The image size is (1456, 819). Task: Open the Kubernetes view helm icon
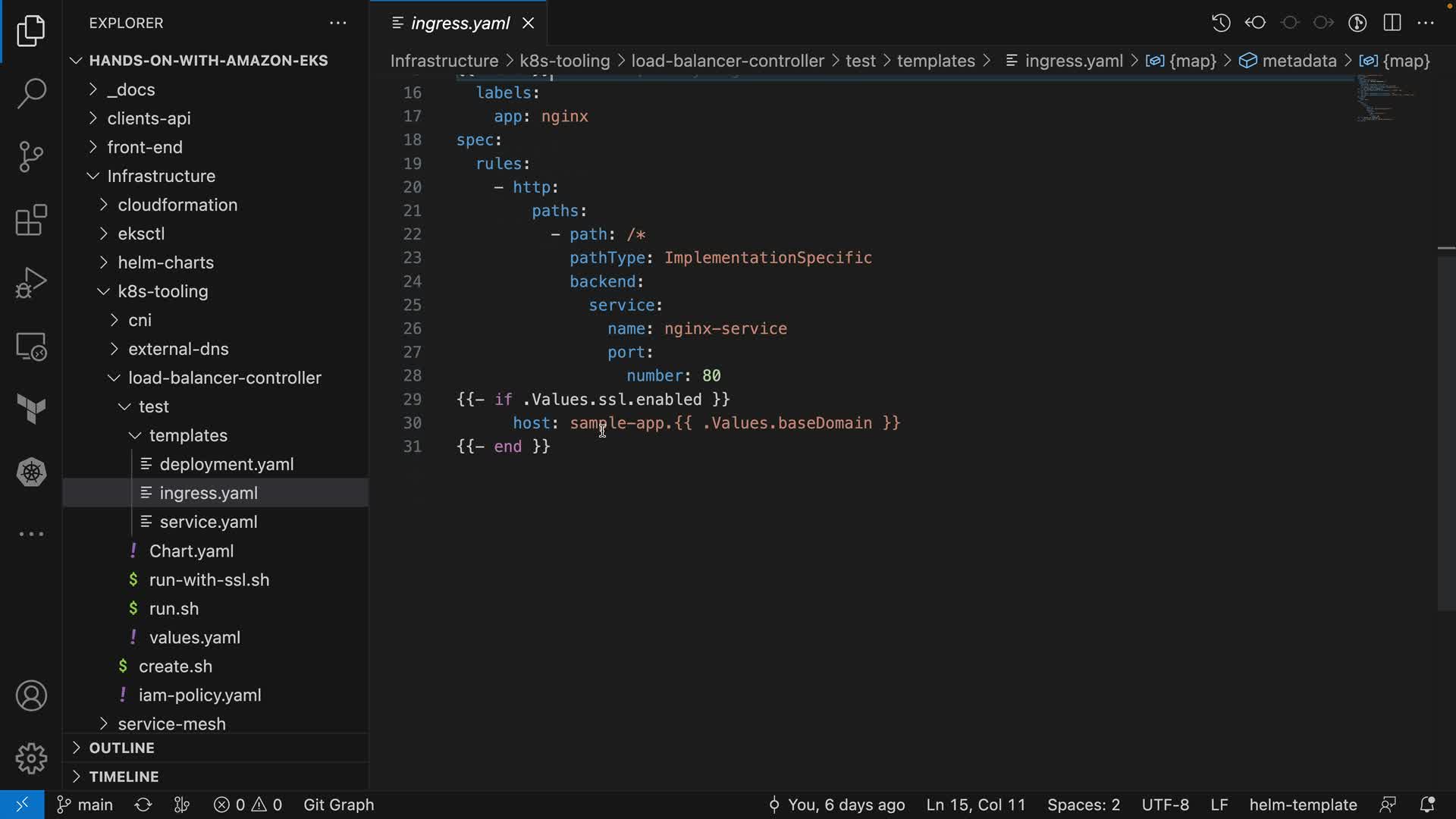pos(31,472)
